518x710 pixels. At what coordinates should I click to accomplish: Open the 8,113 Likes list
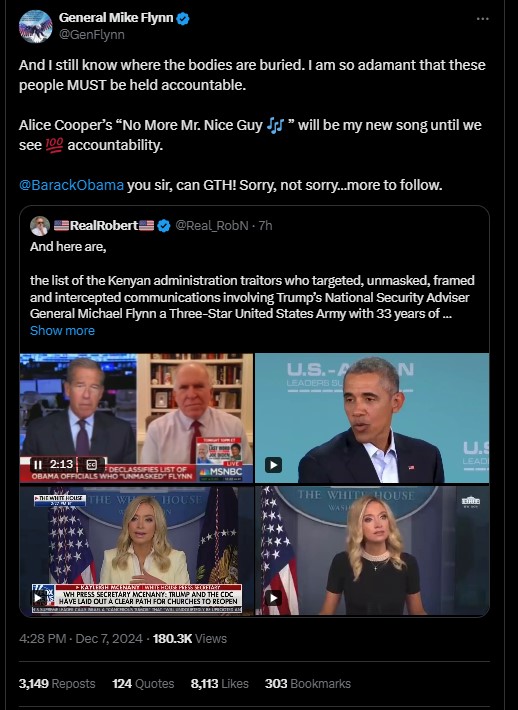click(220, 683)
